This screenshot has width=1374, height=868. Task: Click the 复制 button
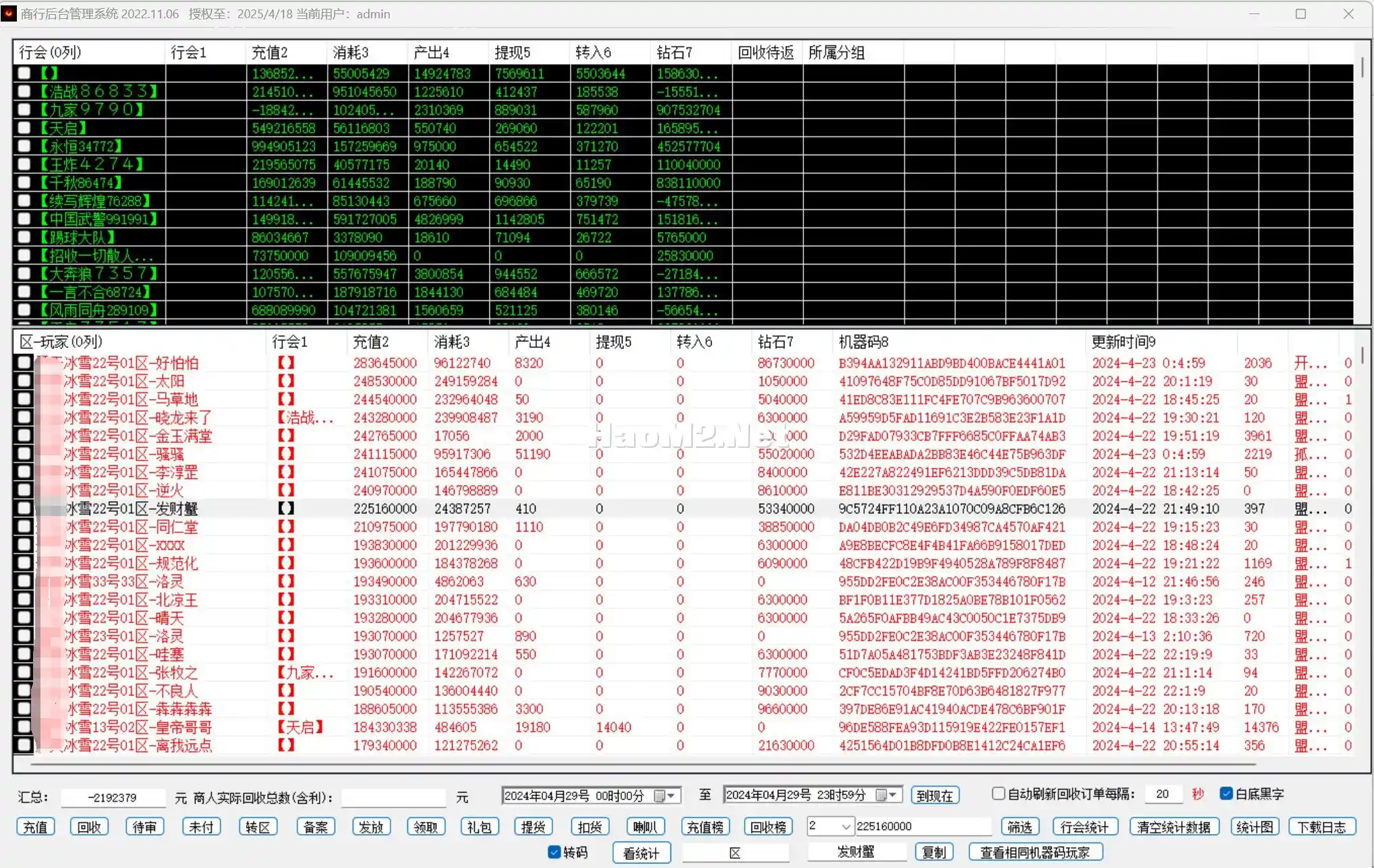click(934, 852)
